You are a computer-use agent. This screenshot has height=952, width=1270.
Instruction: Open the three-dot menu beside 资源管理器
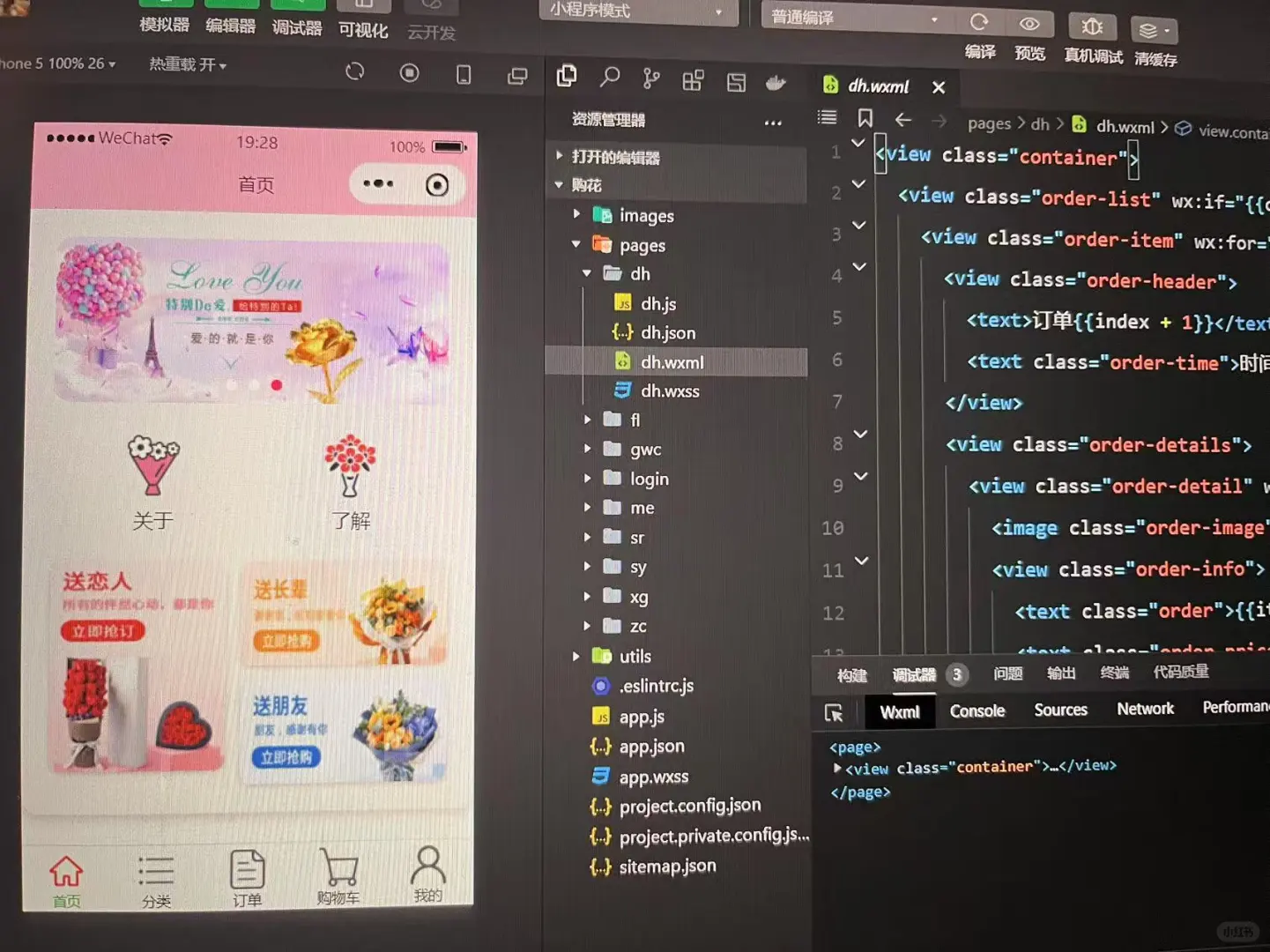773,123
